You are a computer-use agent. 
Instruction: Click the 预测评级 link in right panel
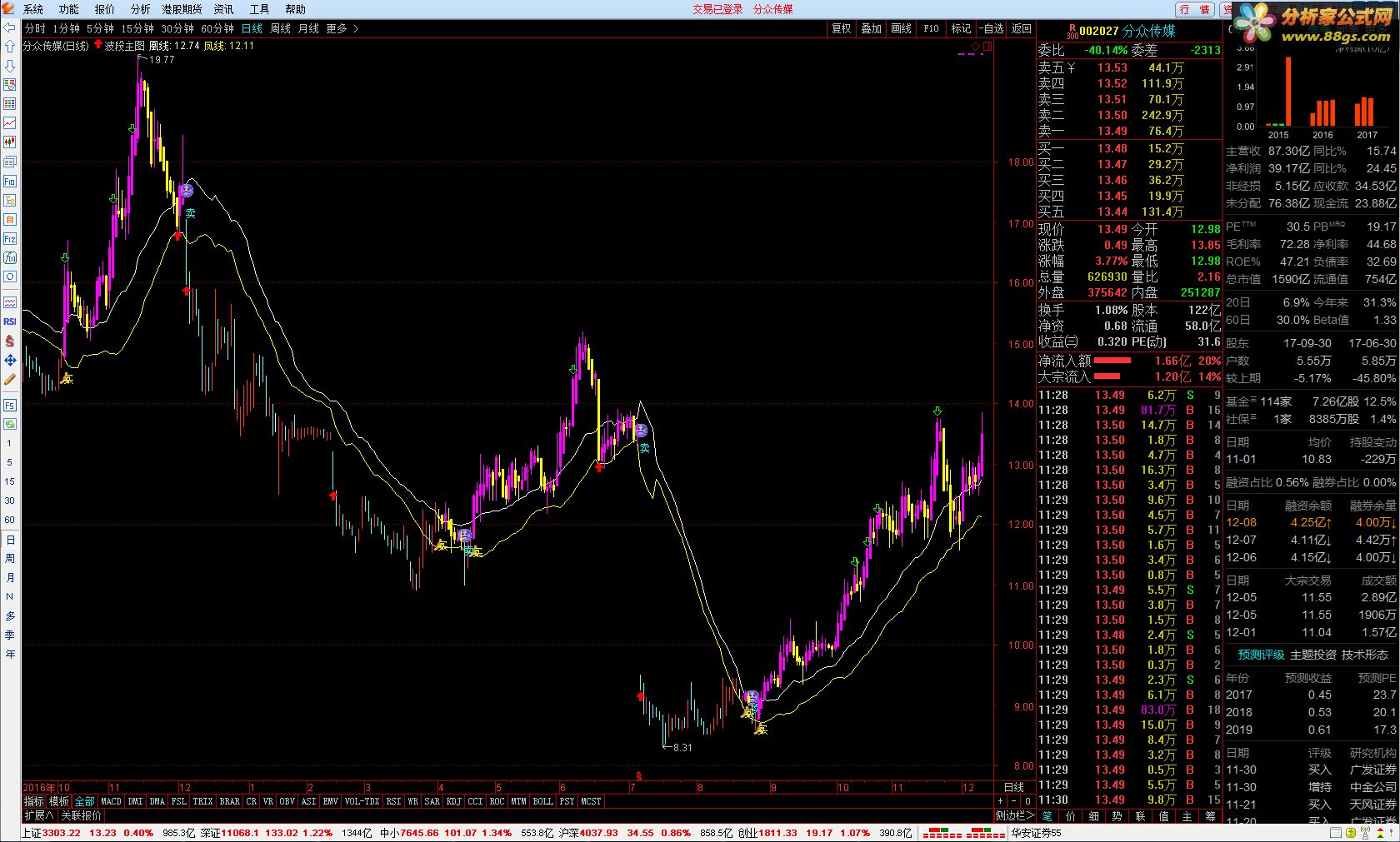(x=1261, y=655)
